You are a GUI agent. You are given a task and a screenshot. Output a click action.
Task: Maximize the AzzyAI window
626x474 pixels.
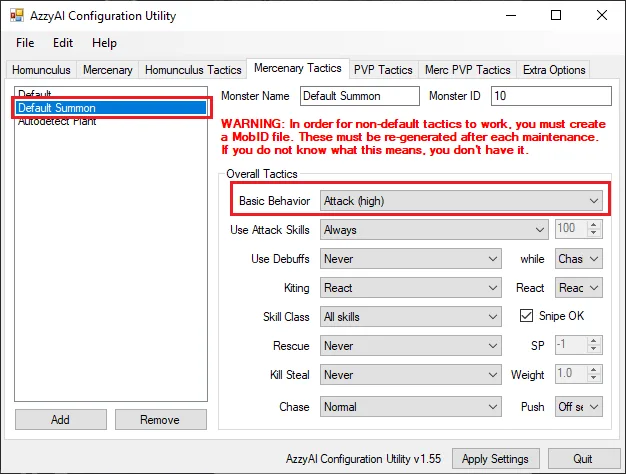point(556,16)
